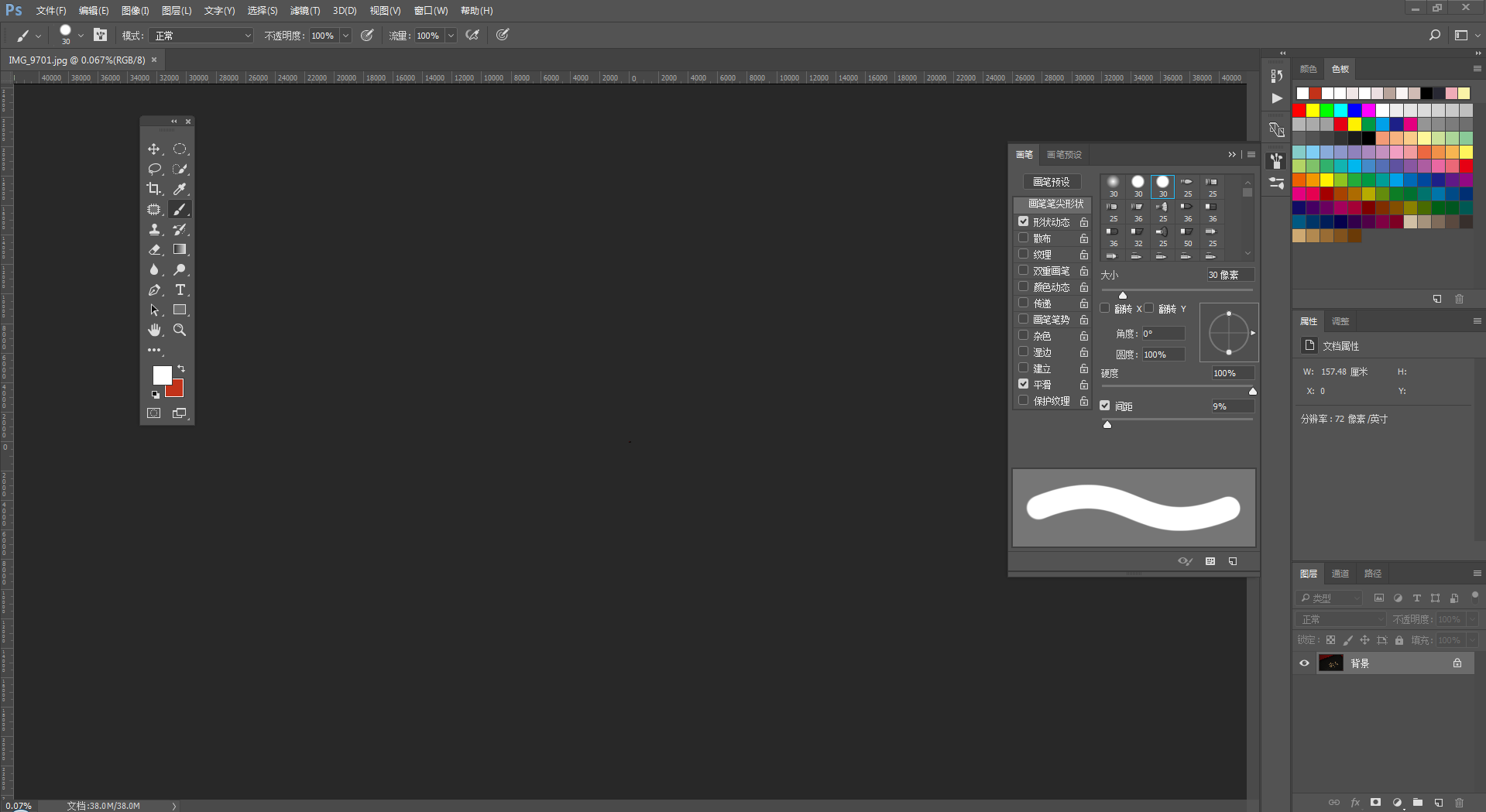Enable the 颜色动态 checkbox
Image resolution: width=1486 pixels, height=812 pixels.
[x=1023, y=286]
